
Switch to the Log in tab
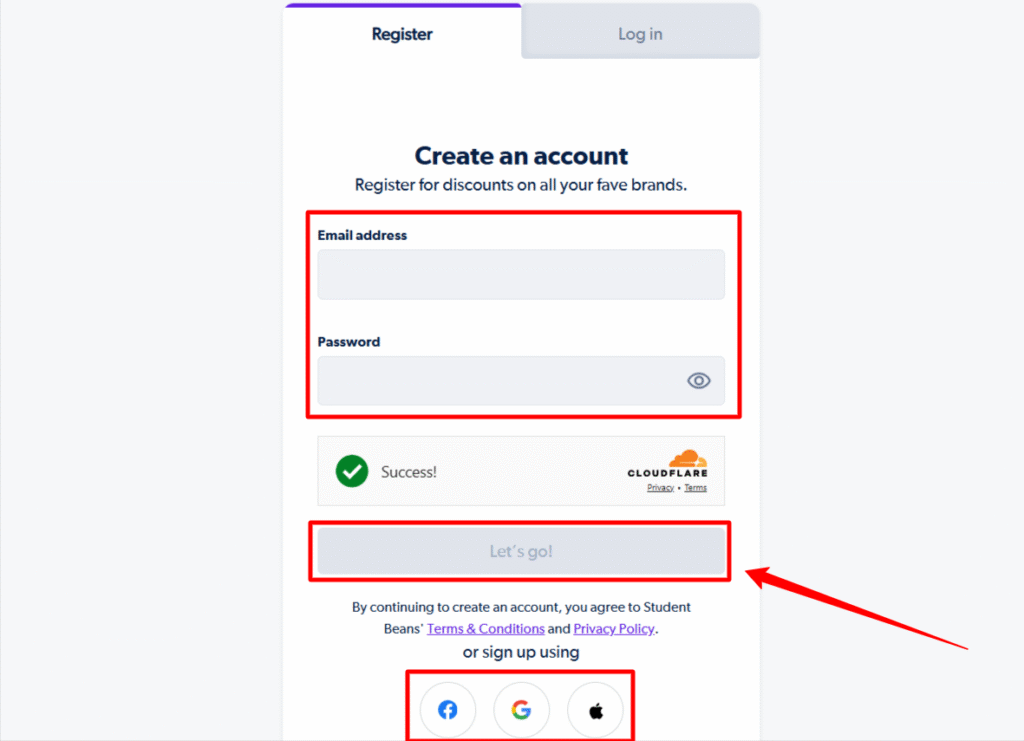(640, 33)
